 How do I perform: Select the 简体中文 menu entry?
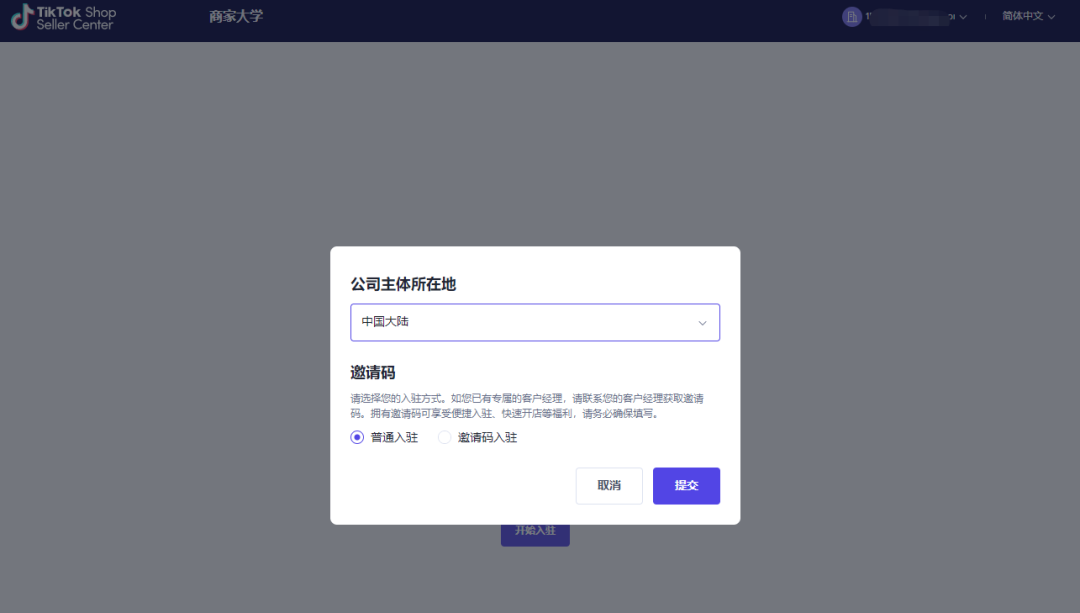(x=1021, y=16)
